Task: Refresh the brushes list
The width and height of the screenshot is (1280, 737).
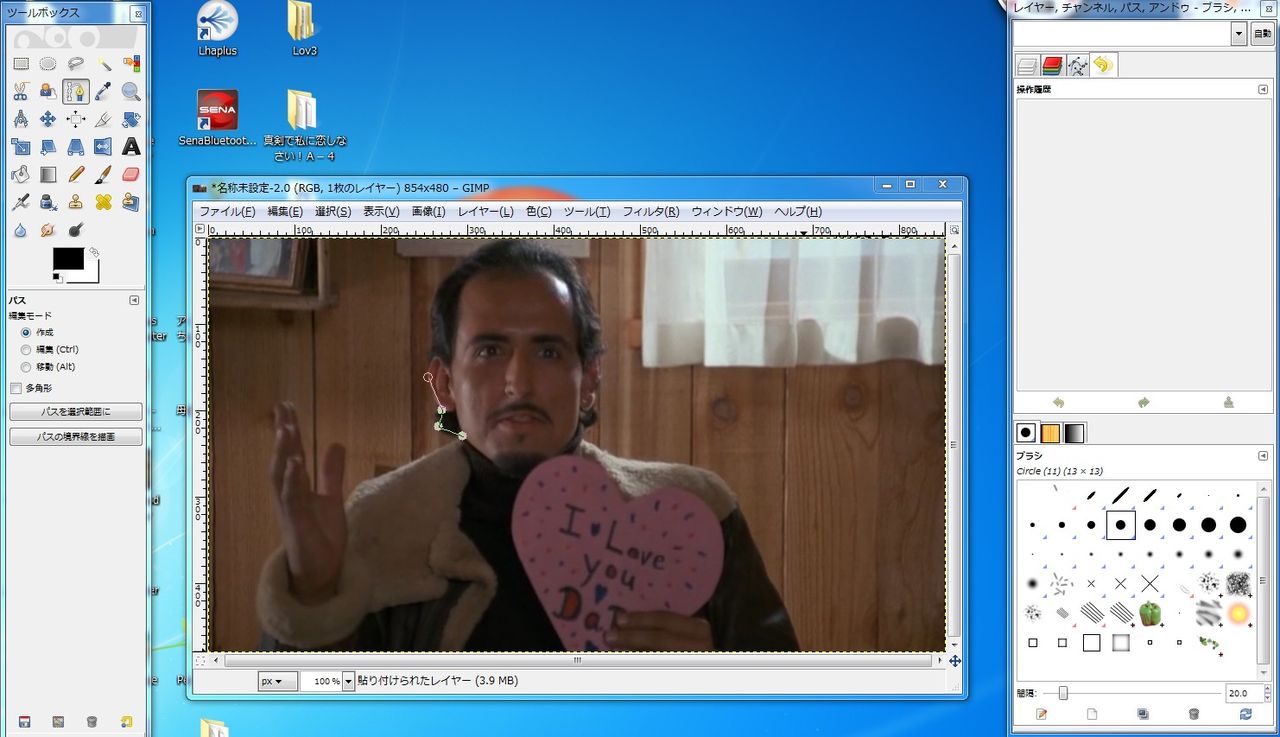Action: pyautogui.click(x=1245, y=714)
